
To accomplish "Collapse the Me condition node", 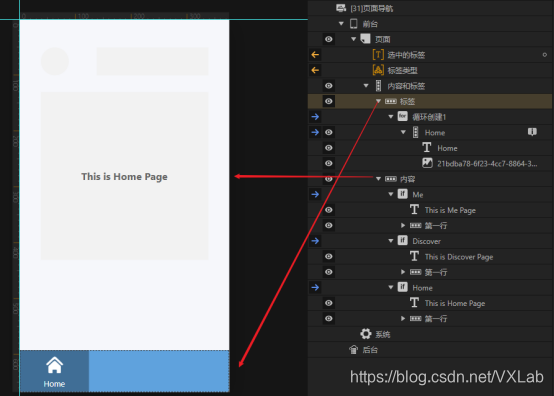I will coord(391,194).
